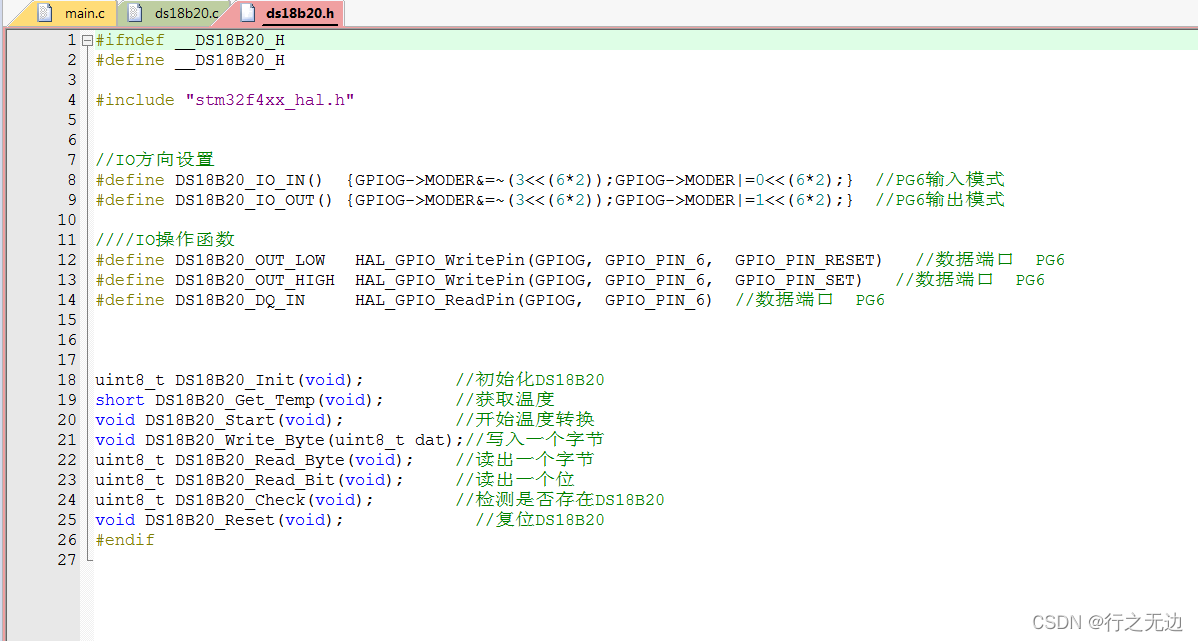Screen dimensions: 1198x641
Task: Click line number 18 in the margin
Action: pyautogui.click(x=67, y=380)
